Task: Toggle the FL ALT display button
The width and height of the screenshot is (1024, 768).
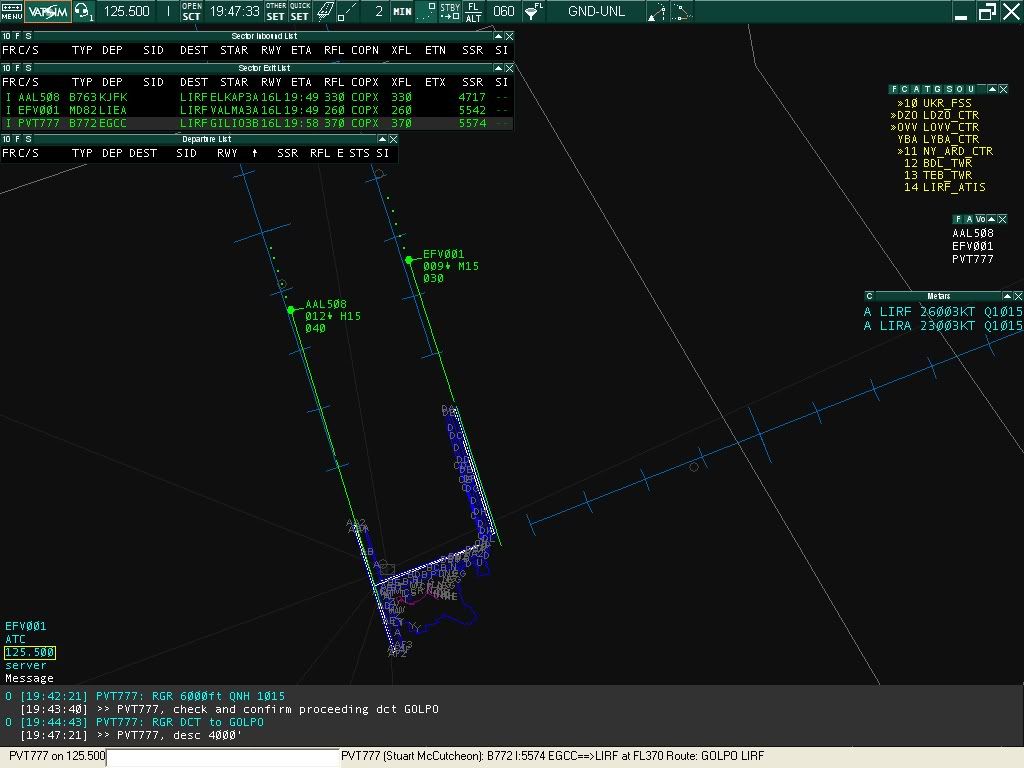Action: click(x=473, y=11)
